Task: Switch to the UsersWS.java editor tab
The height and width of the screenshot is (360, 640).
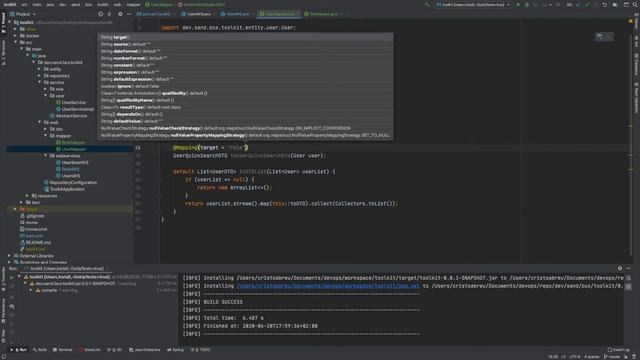Action: pyautogui.click(x=198, y=14)
